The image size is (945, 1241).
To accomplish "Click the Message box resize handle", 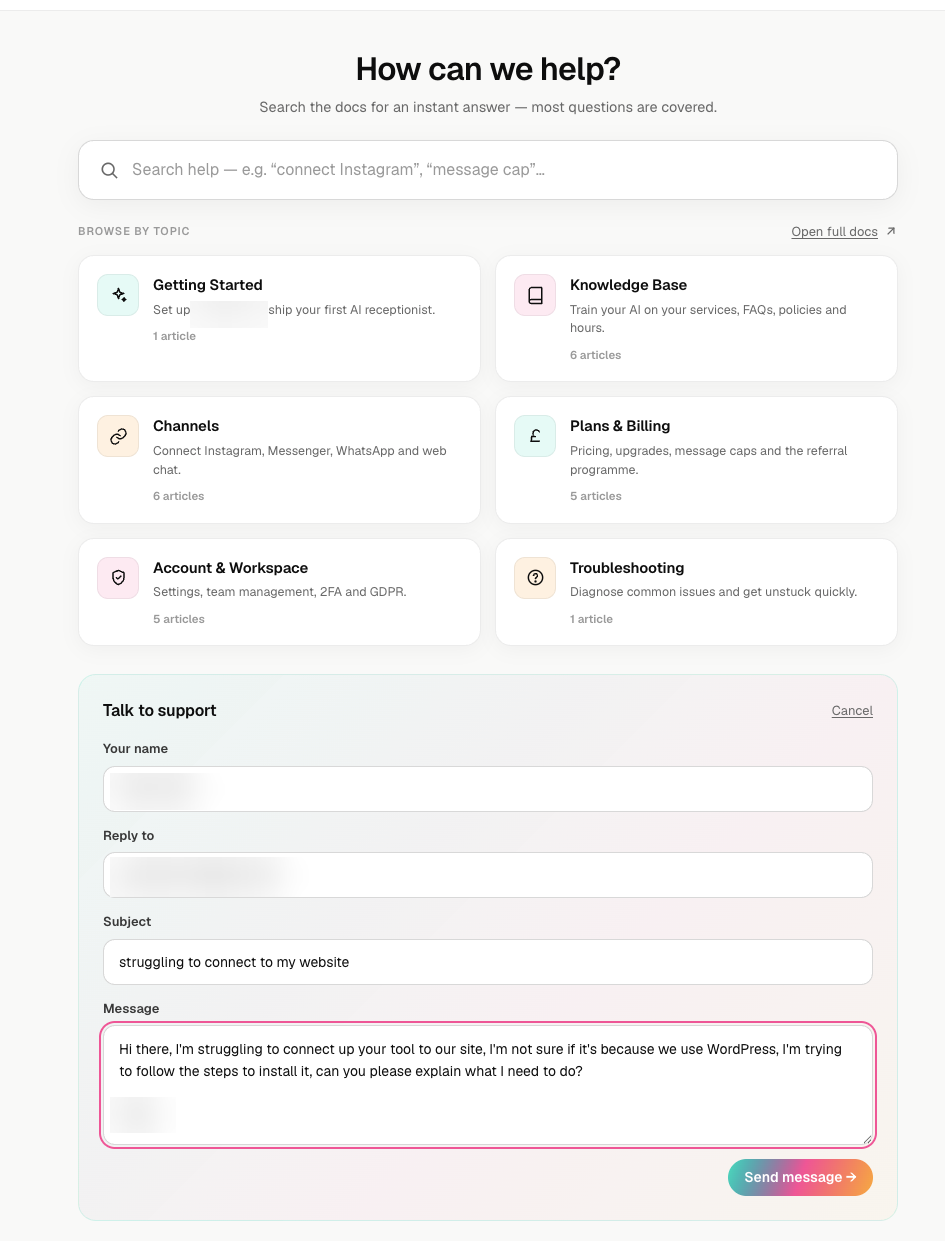I will click(x=866, y=1138).
